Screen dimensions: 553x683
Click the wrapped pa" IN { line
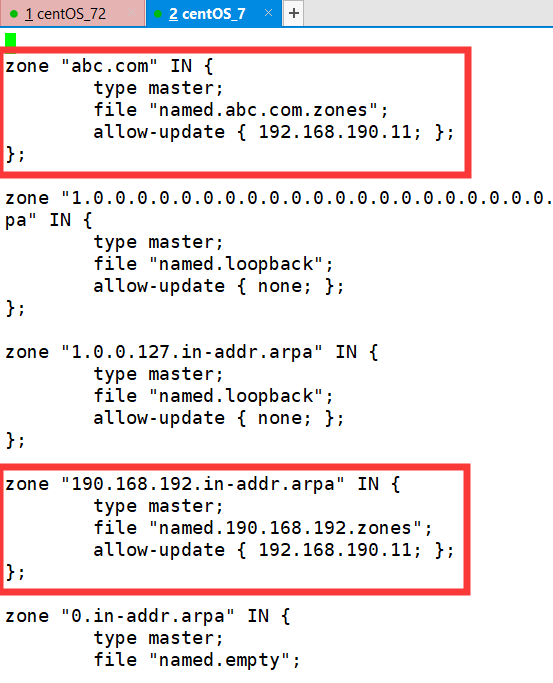[x=49, y=220]
